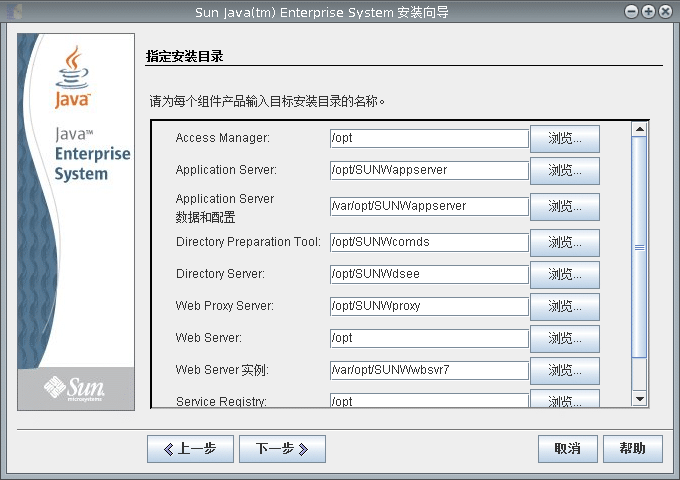The width and height of the screenshot is (680, 480).
Task: Click Browse button for Access Manager
Action: pos(565,139)
